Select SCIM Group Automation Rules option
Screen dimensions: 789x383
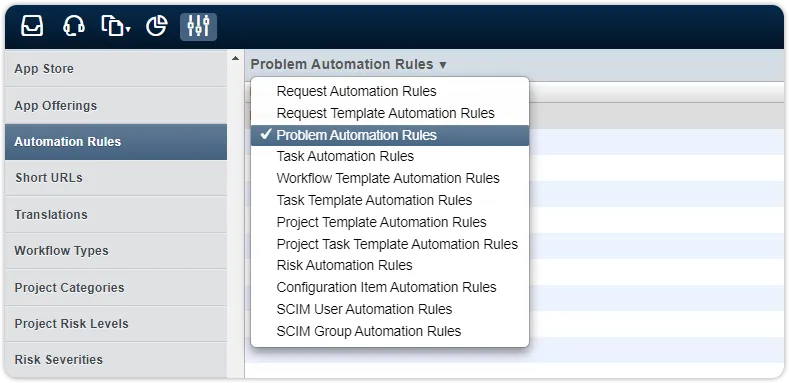[x=390, y=331]
